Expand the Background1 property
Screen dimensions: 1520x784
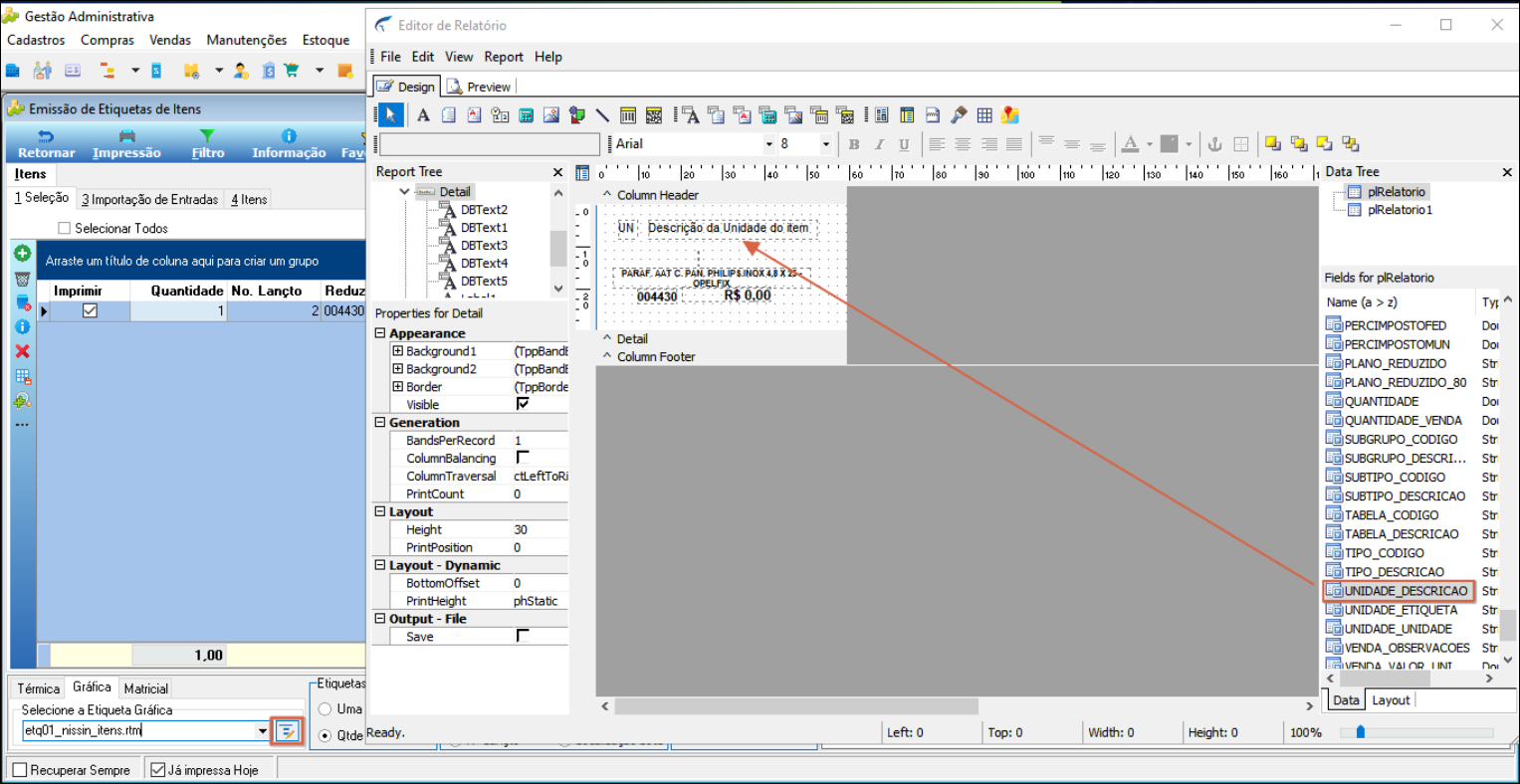coord(397,351)
